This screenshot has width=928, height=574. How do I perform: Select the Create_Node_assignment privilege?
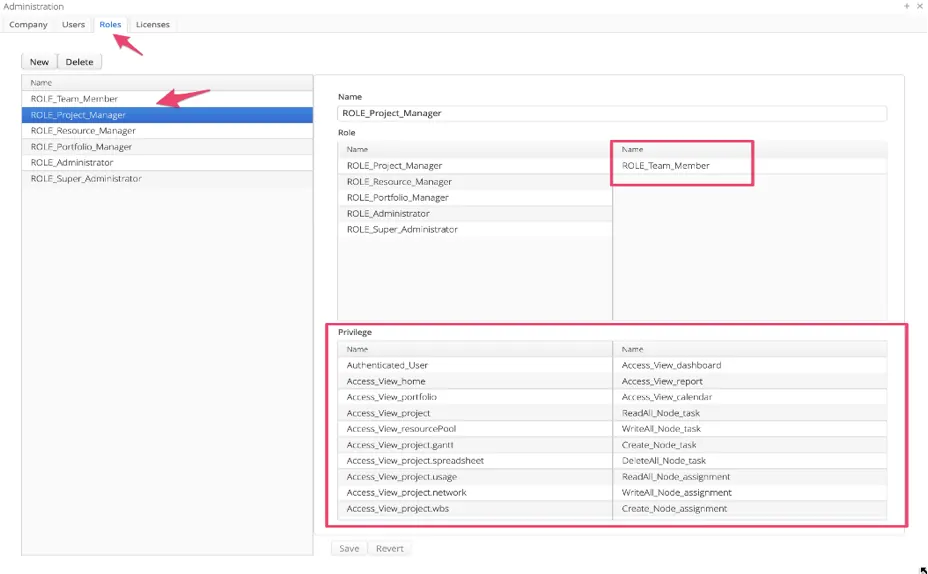750,509
